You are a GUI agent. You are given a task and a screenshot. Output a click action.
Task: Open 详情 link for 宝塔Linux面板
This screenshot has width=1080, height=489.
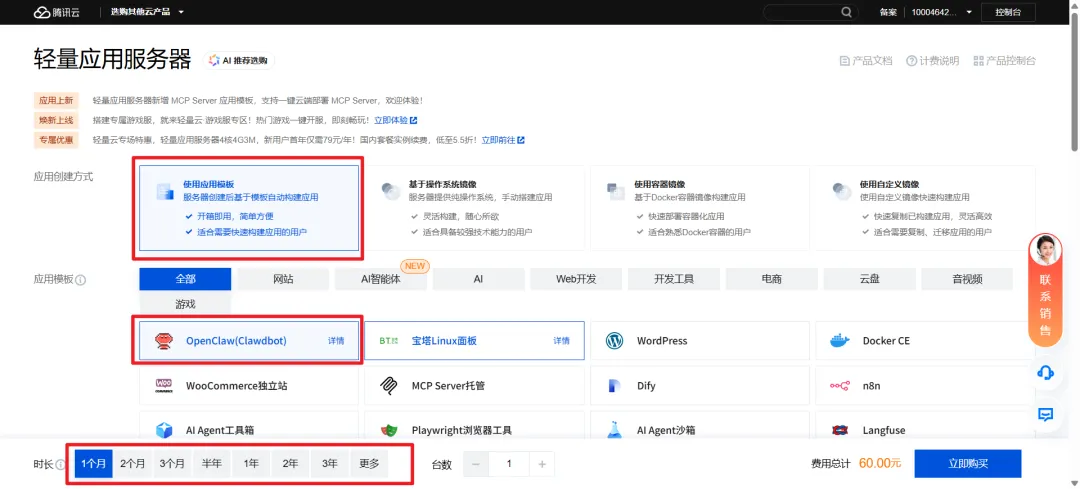coord(561,340)
